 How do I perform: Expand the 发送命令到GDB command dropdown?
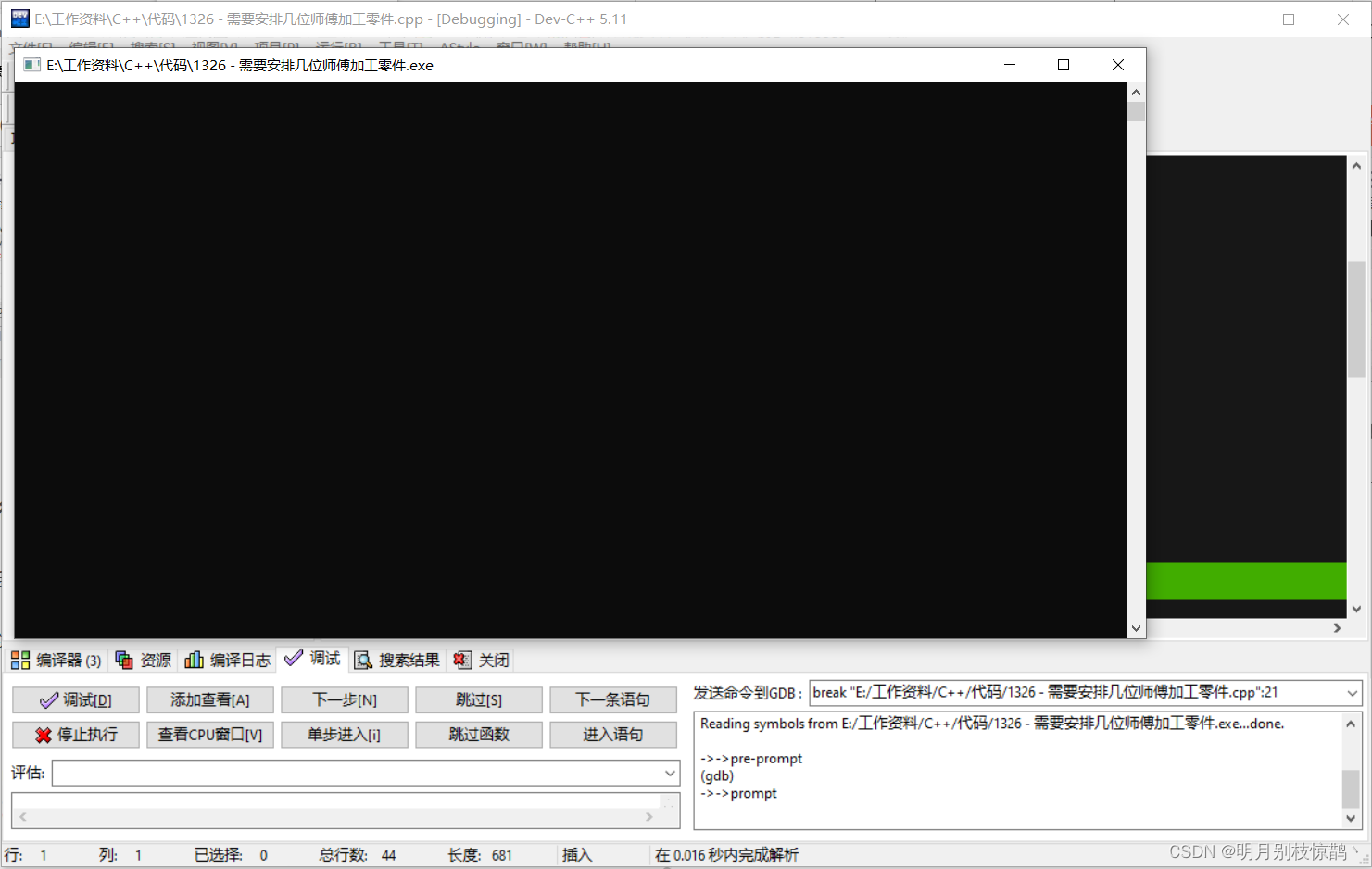point(1353,693)
